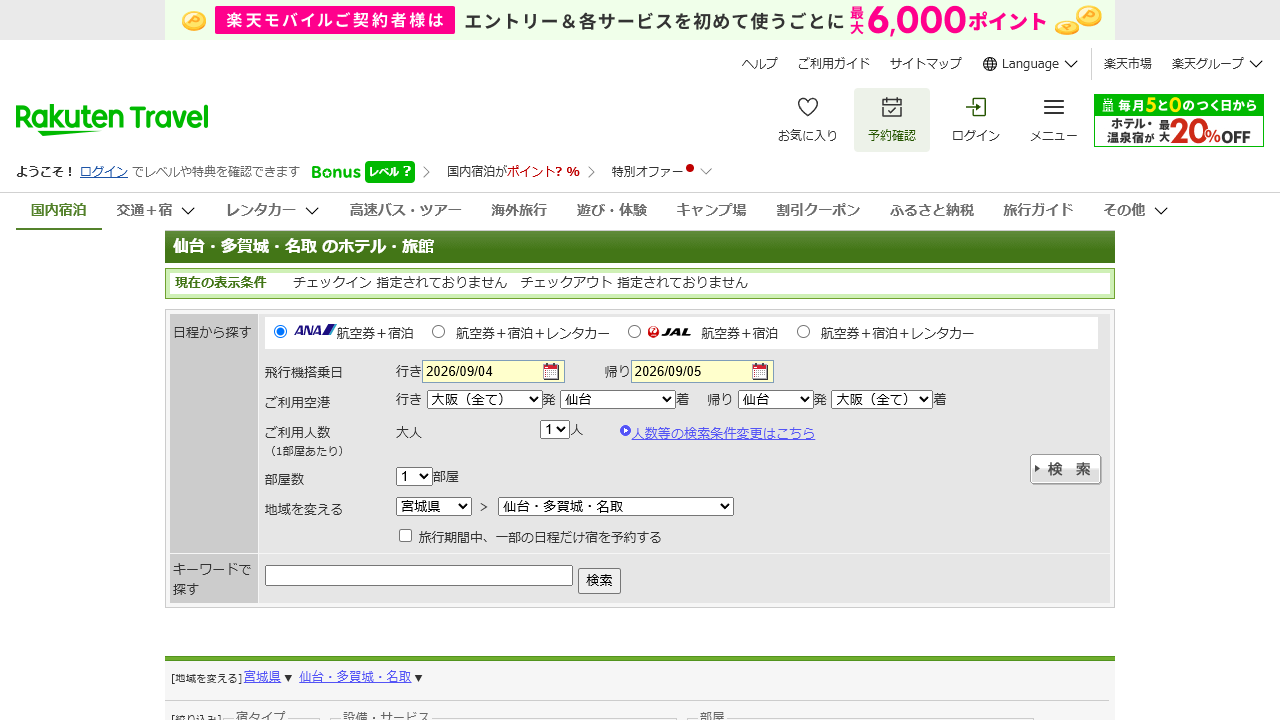
Task: Click 宮城県 link in 地域を変える bar
Action: pyautogui.click(x=262, y=677)
